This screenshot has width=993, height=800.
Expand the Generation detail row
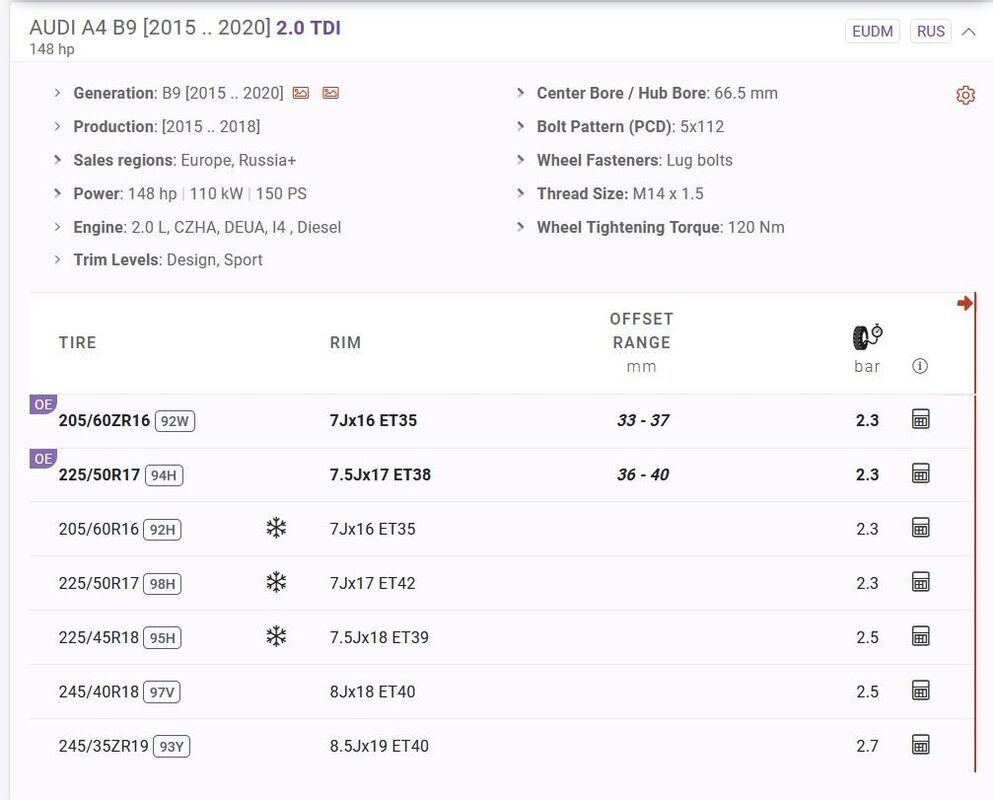58,93
